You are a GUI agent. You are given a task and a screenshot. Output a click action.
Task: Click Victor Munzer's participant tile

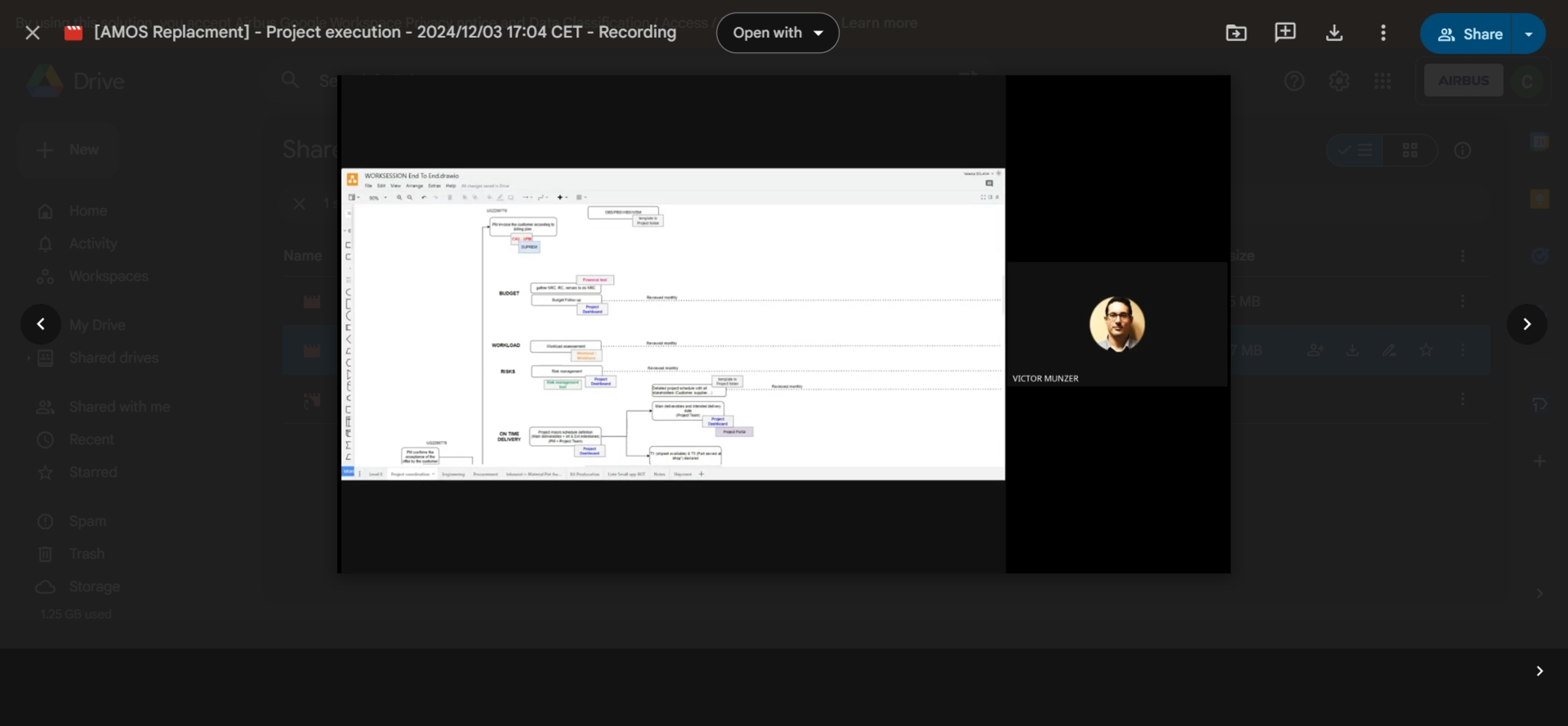point(1117,324)
